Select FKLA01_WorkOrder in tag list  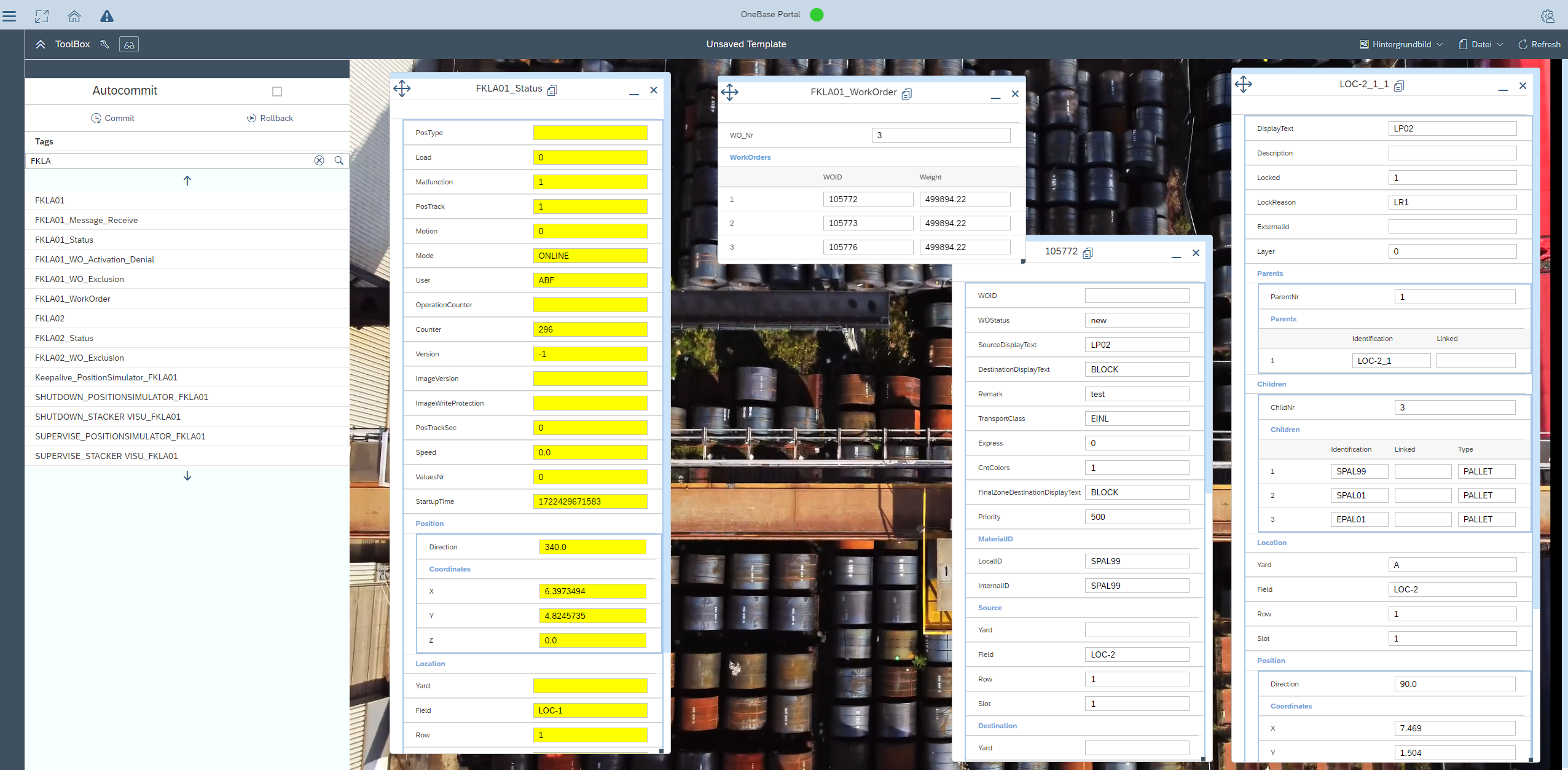click(x=73, y=299)
